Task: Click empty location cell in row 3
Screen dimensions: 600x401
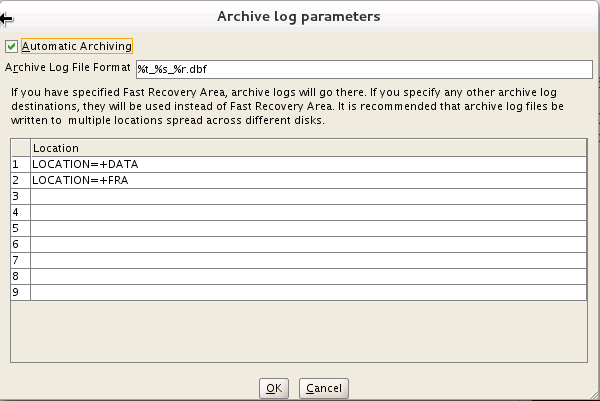Action: (308, 196)
